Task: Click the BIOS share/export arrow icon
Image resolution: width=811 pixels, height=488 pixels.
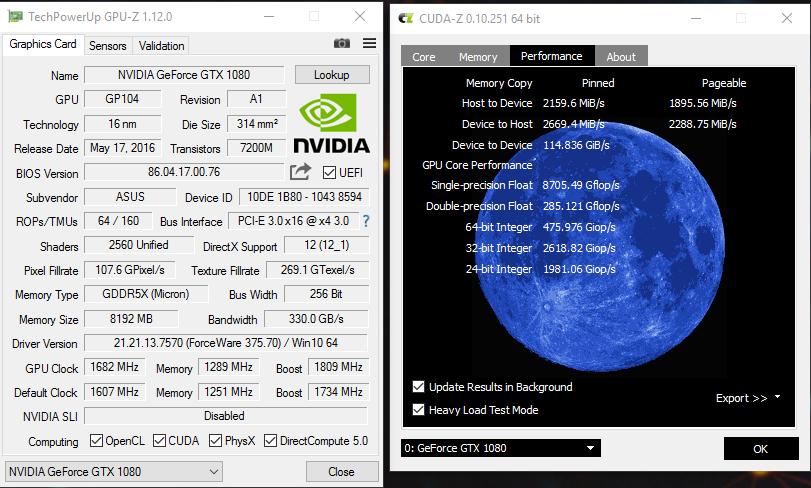Action: click(x=300, y=172)
